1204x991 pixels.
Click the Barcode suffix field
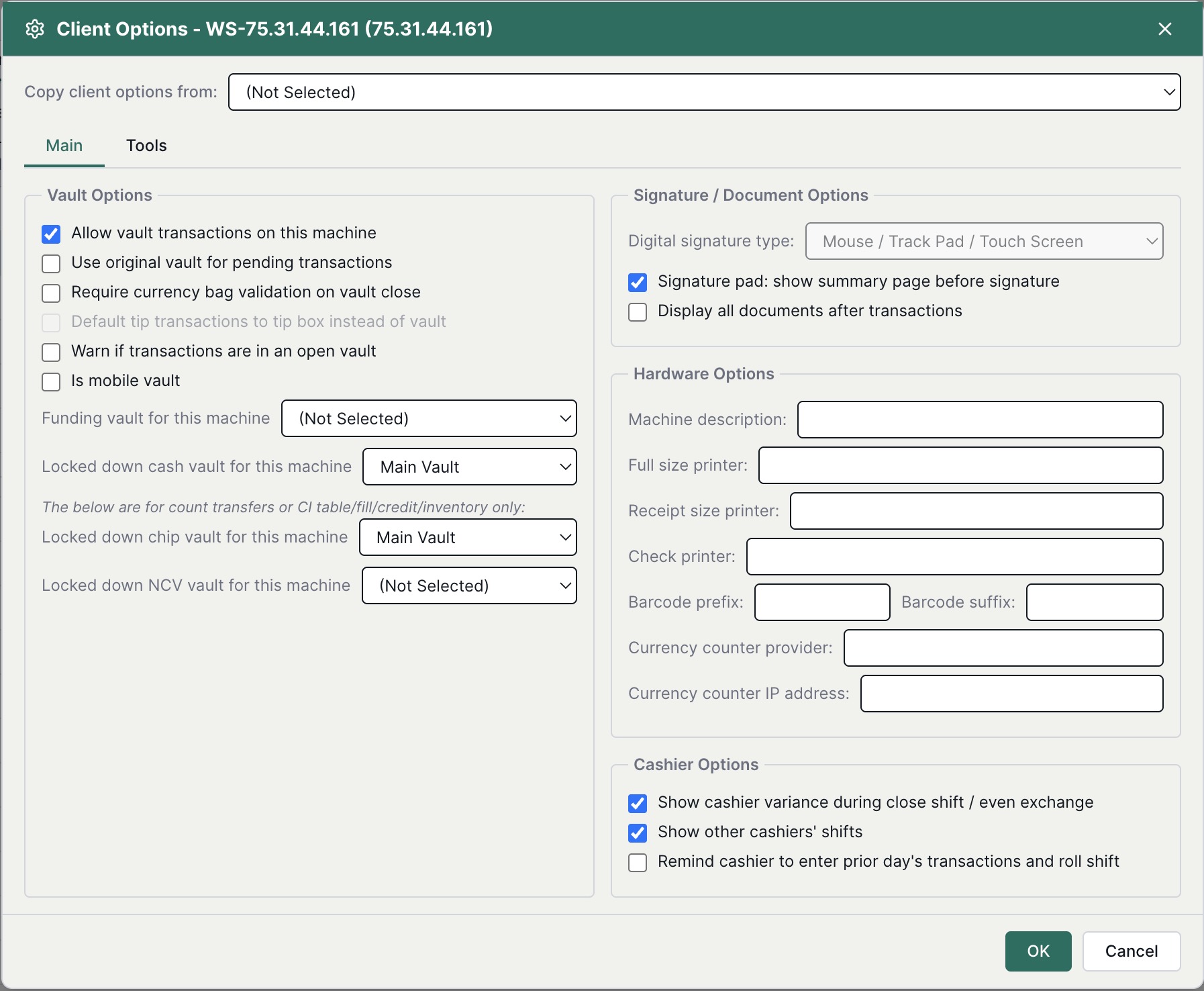[x=1095, y=602]
